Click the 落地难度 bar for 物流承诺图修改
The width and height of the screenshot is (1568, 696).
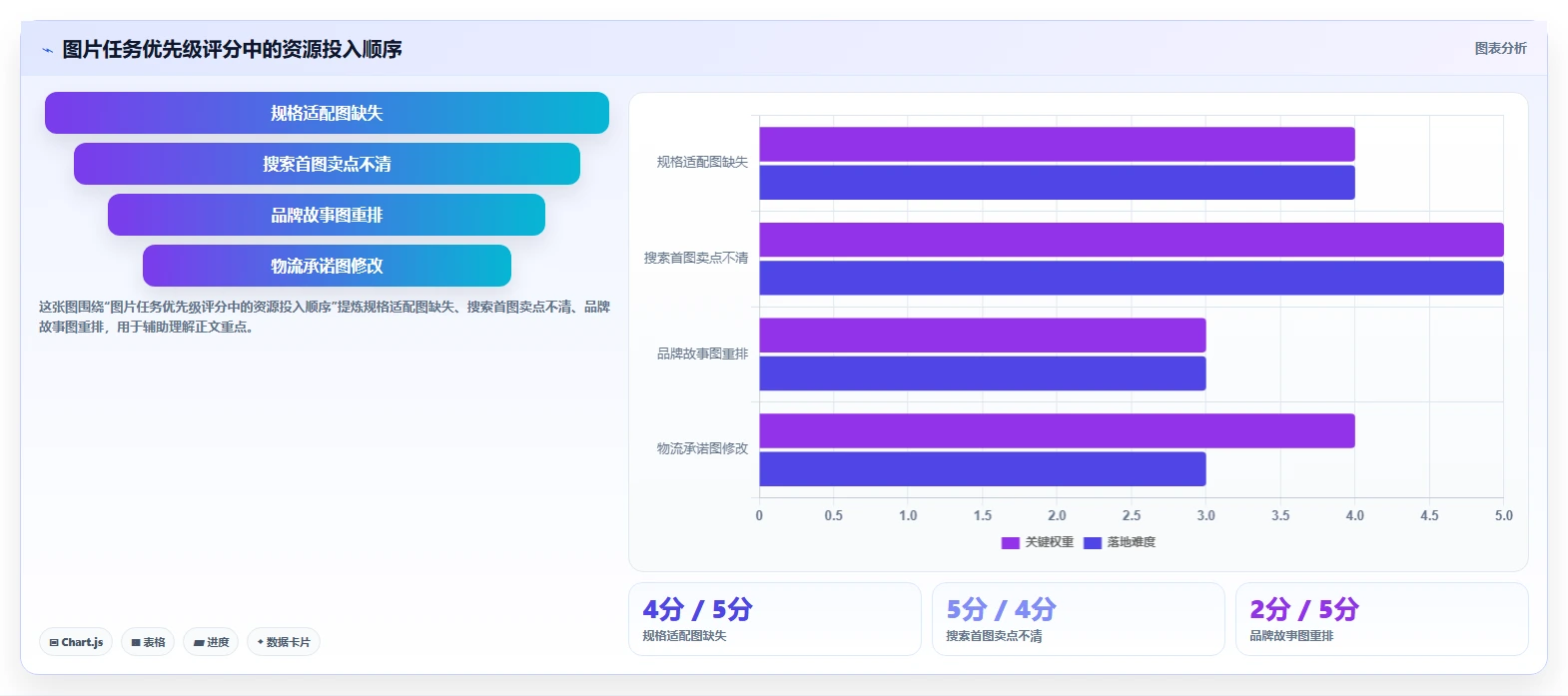pos(983,469)
